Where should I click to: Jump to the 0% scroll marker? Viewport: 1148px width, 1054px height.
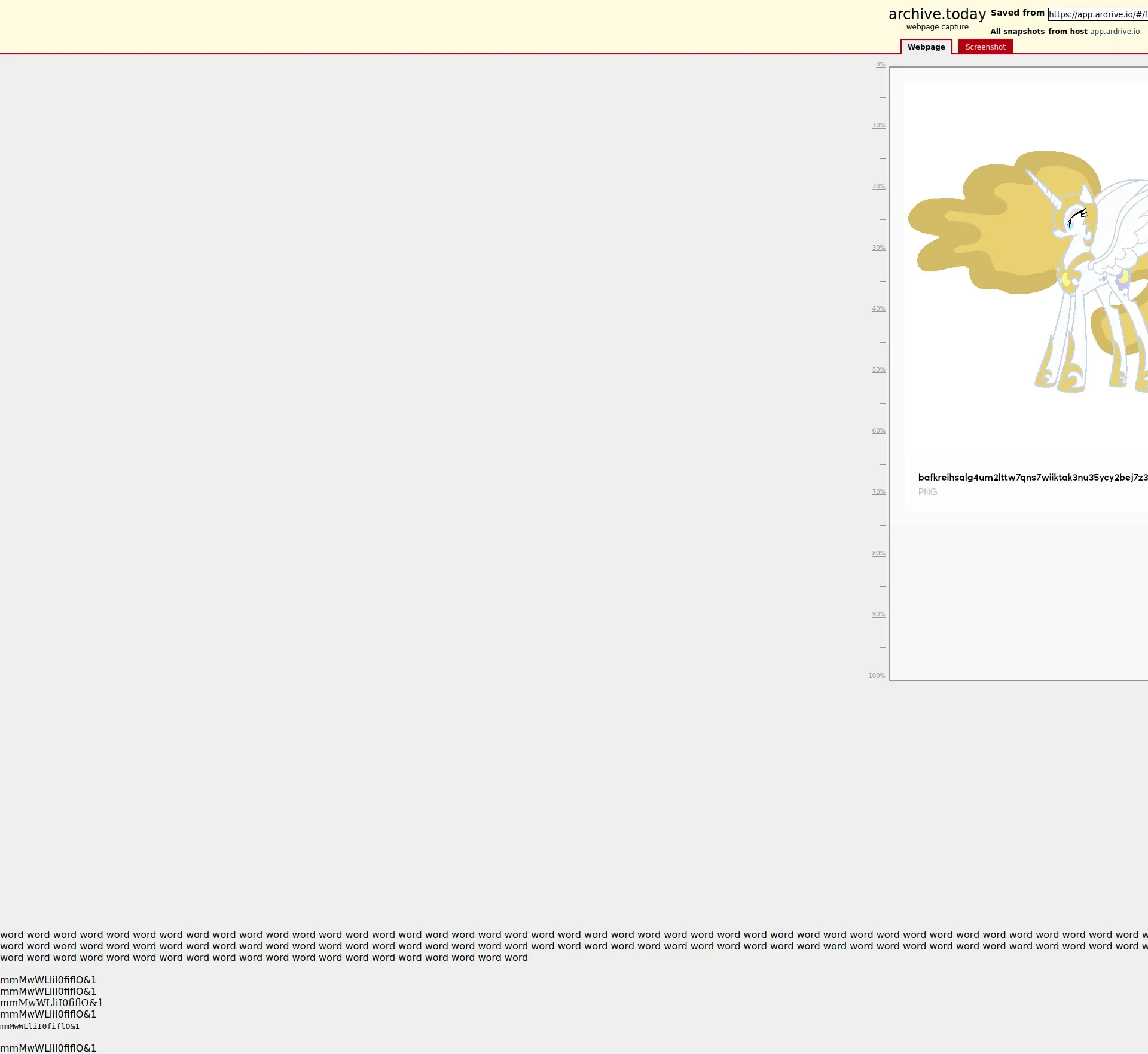click(880, 65)
